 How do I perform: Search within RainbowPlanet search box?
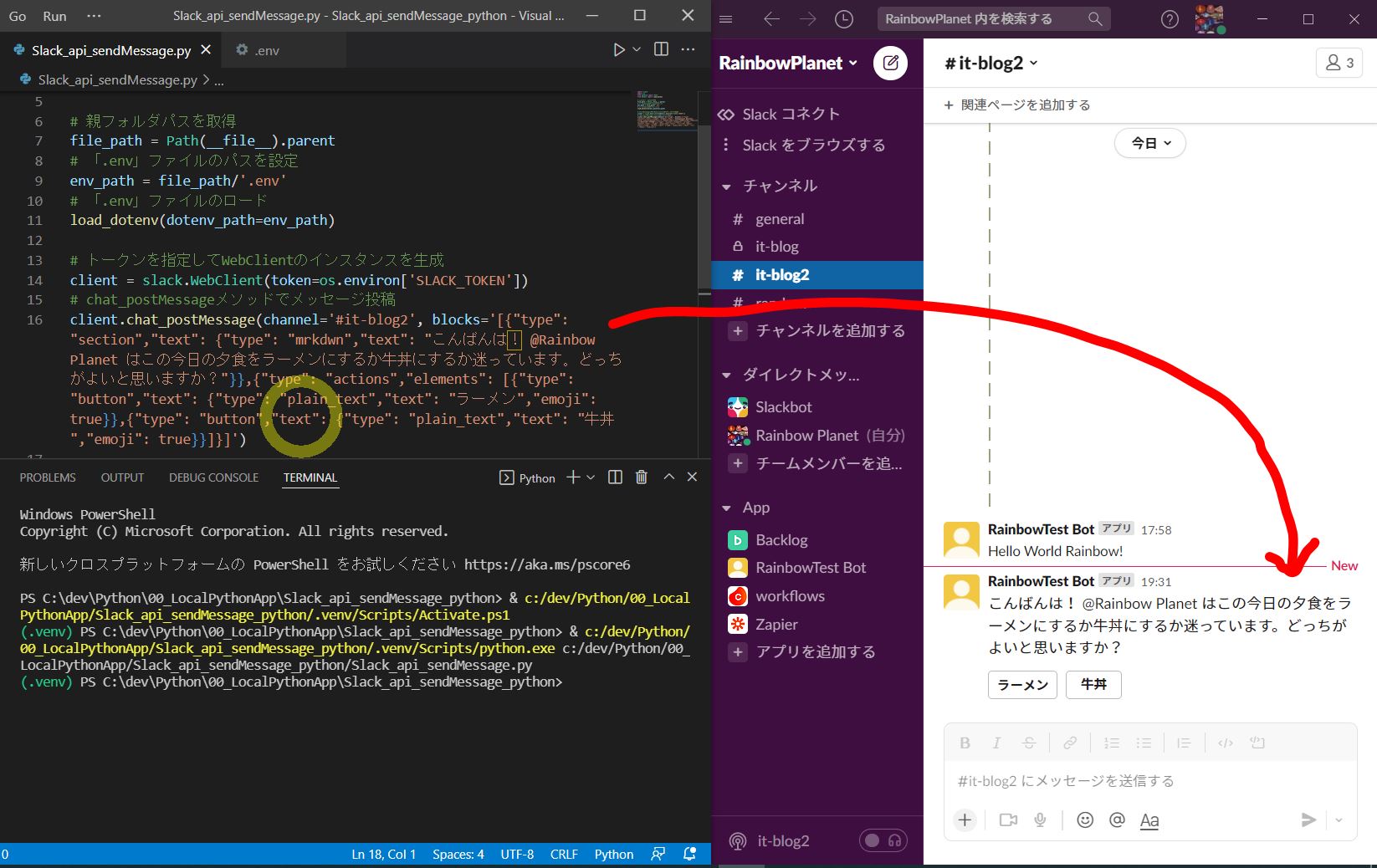pyautogui.click(x=994, y=18)
